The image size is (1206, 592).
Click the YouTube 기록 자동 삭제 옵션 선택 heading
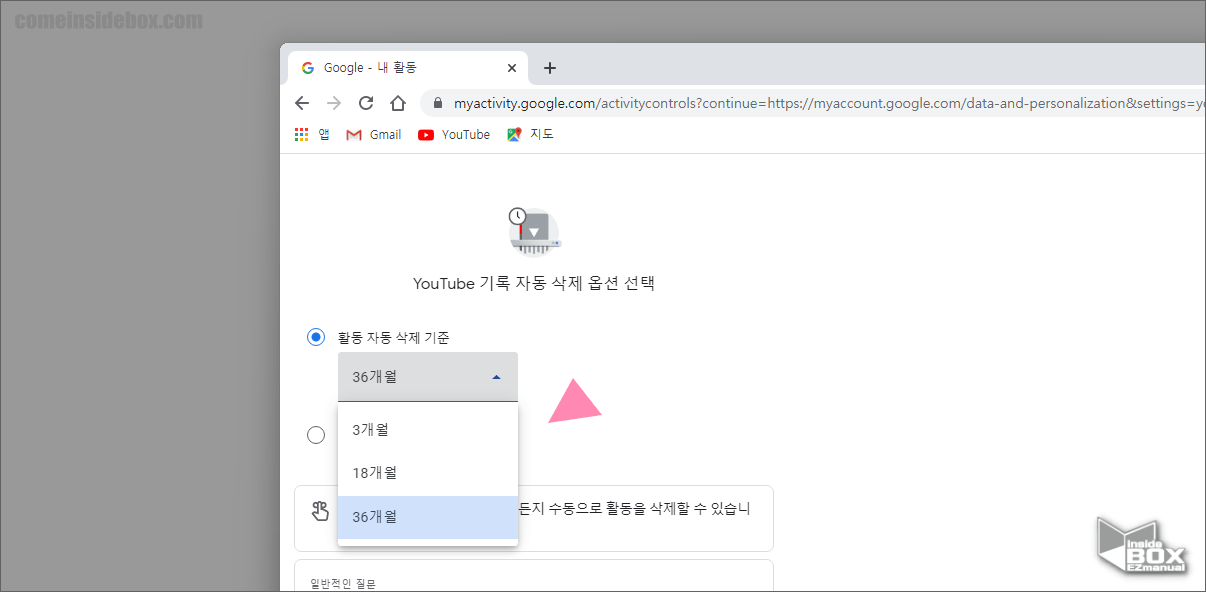534,283
